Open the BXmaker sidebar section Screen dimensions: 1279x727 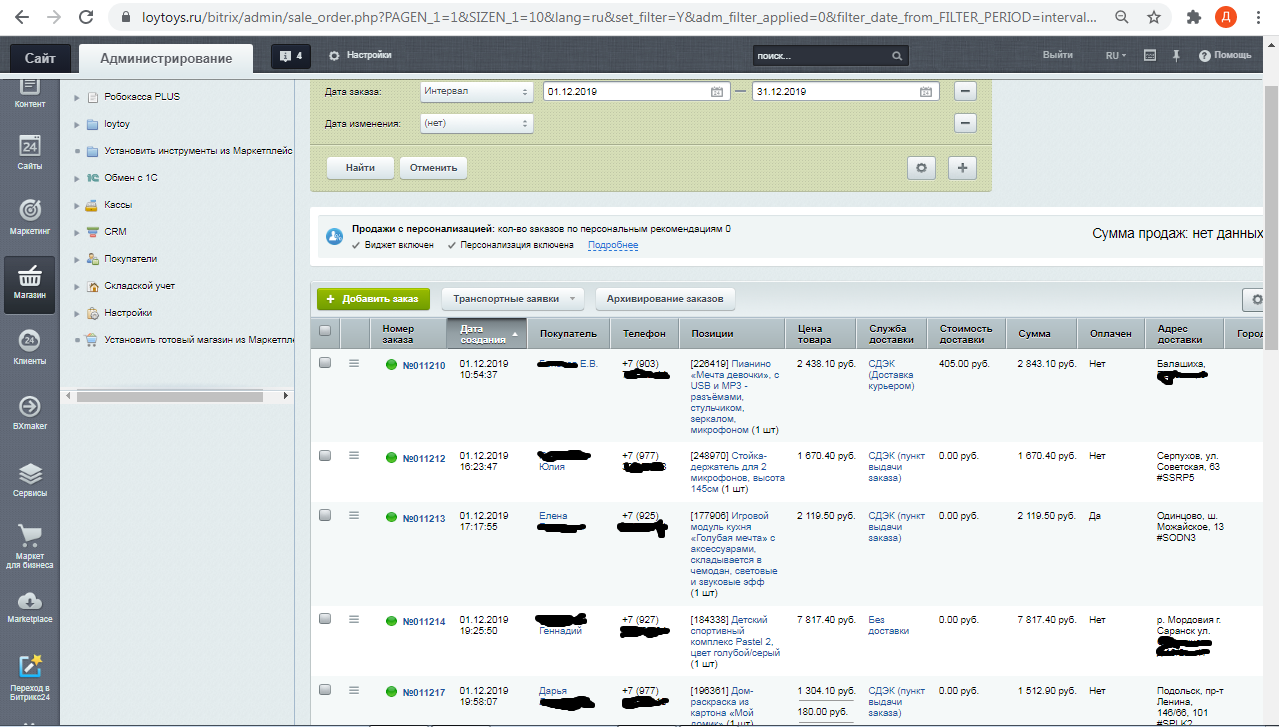30,413
